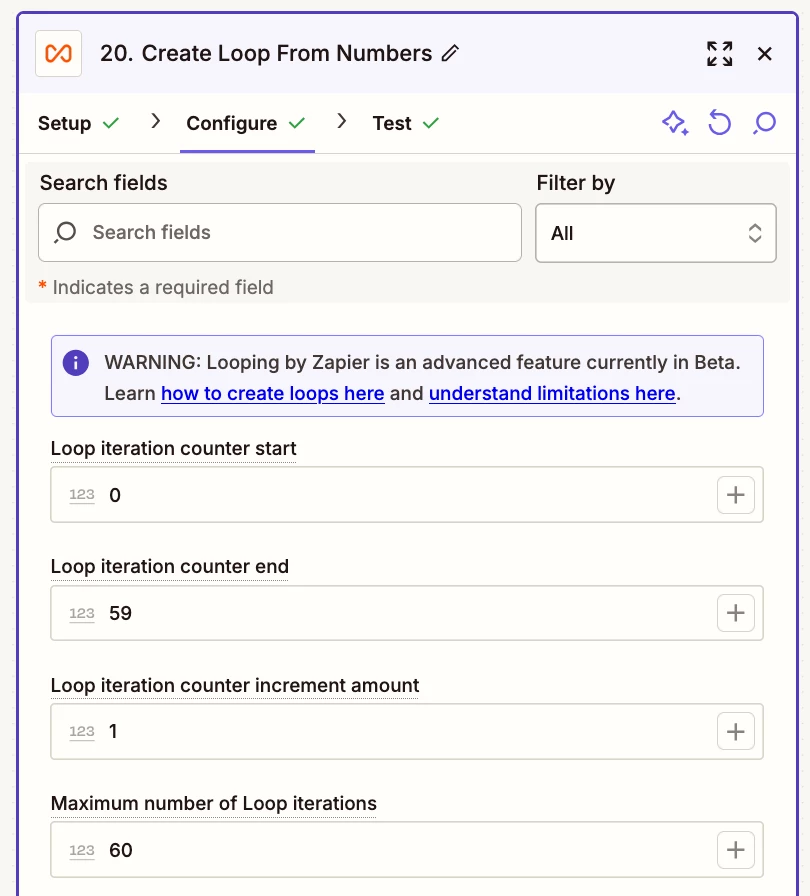Click the 123 number type icon in counter start
The image size is (810, 896).
tap(82, 495)
